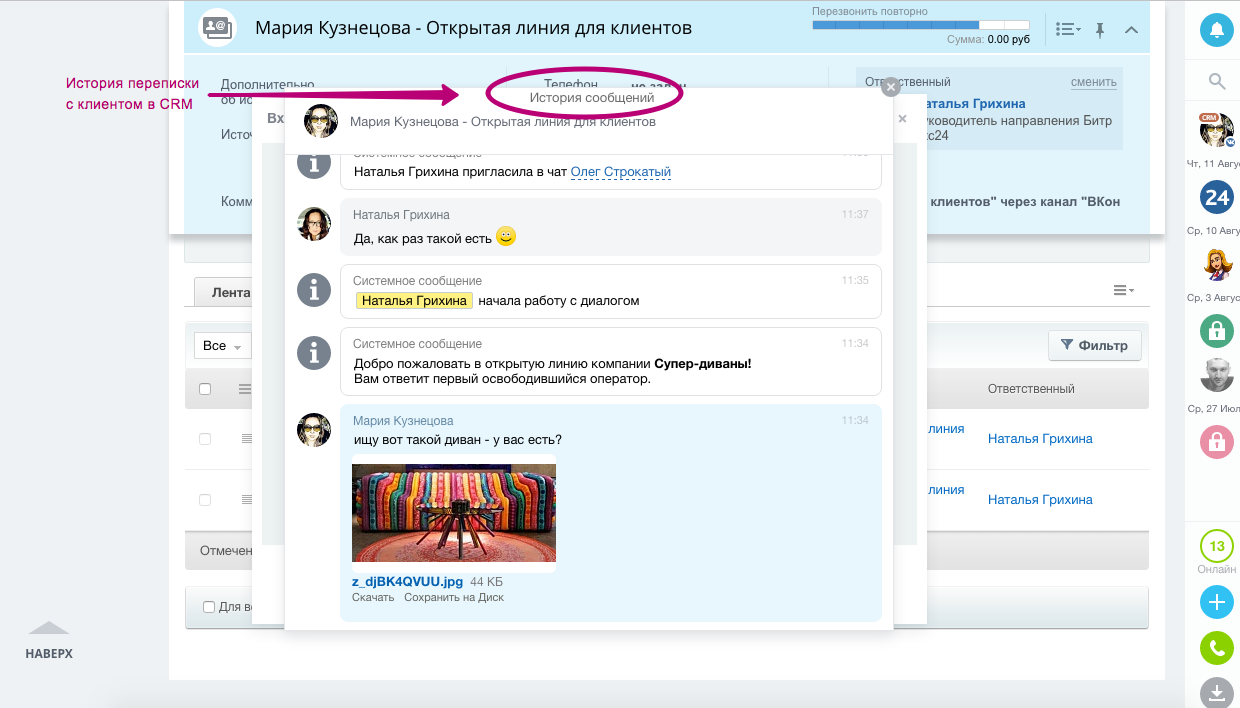Viewport: 1240px width, 708px height.
Task: Click the blue plus button in sidebar
Action: click(1216, 602)
